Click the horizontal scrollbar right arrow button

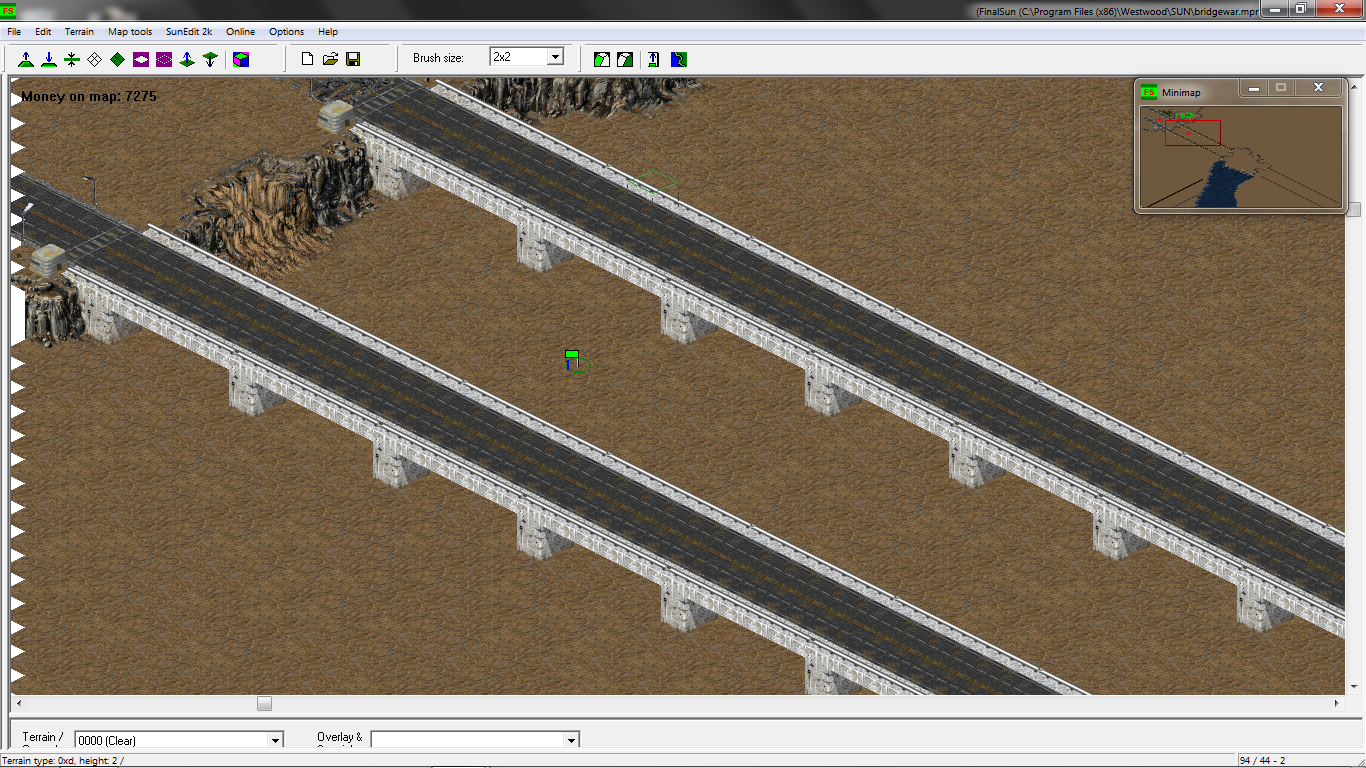[x=1338, y=704]
